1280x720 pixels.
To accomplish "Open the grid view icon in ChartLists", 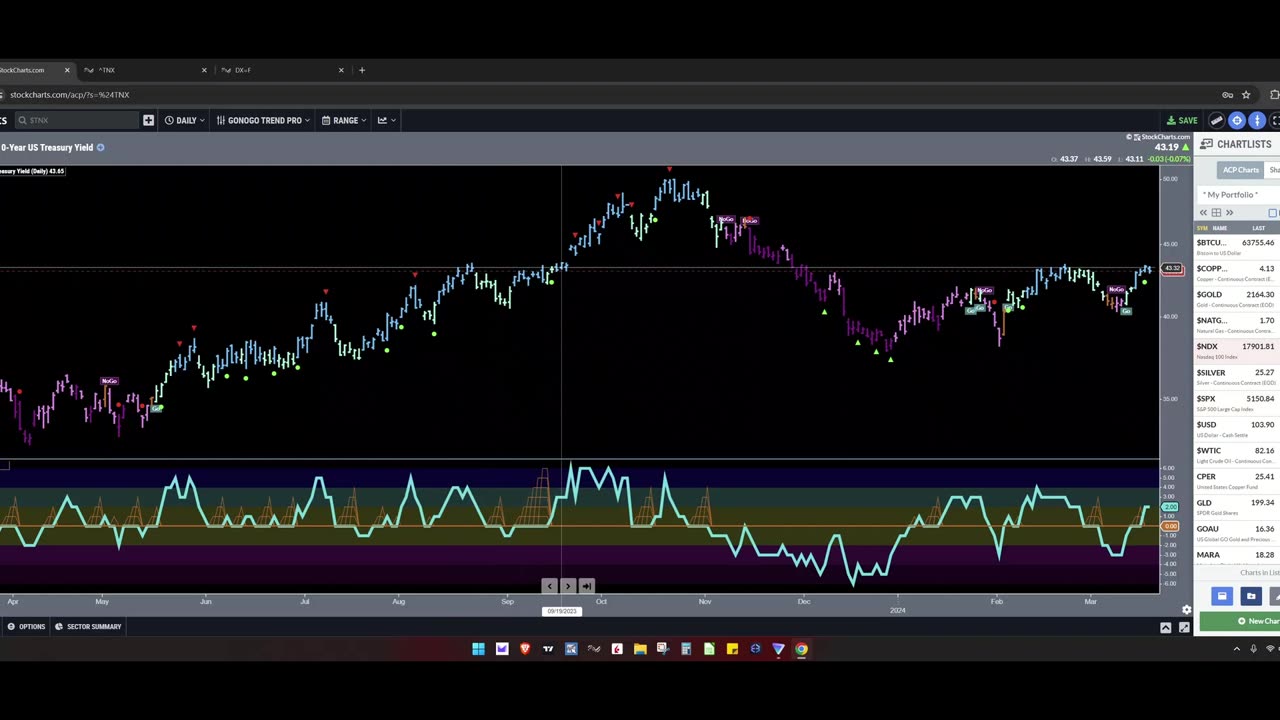I will click(x=1216, y=213).
